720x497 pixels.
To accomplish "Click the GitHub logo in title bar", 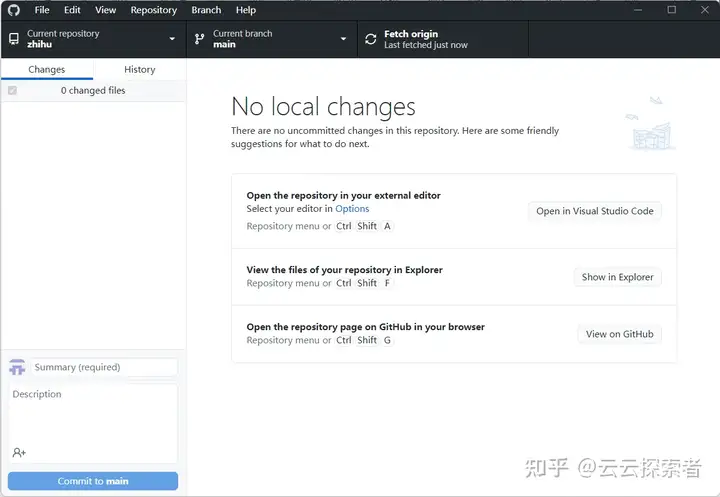I will coord(14,10).
